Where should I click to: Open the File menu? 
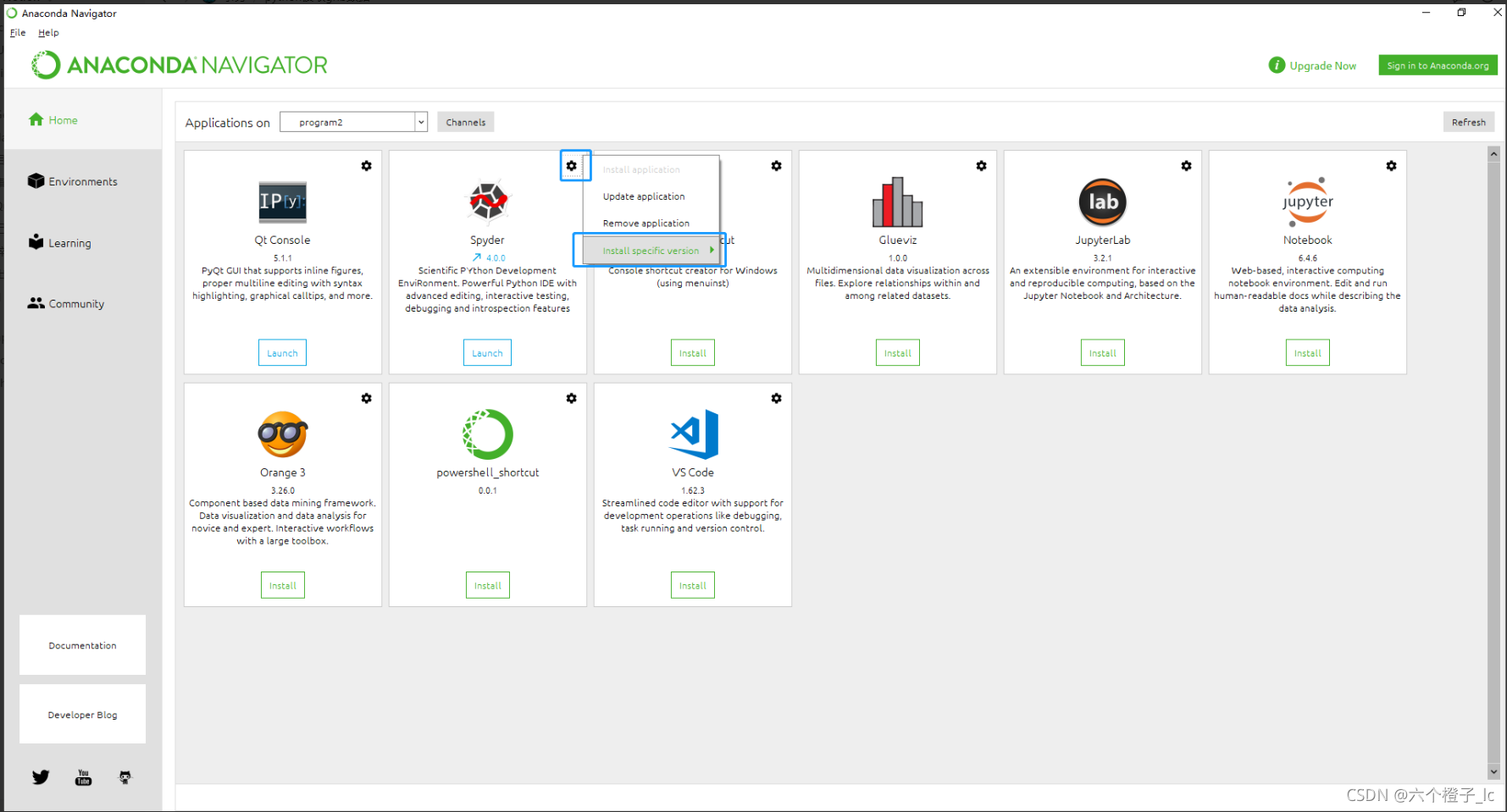(18, 32)
